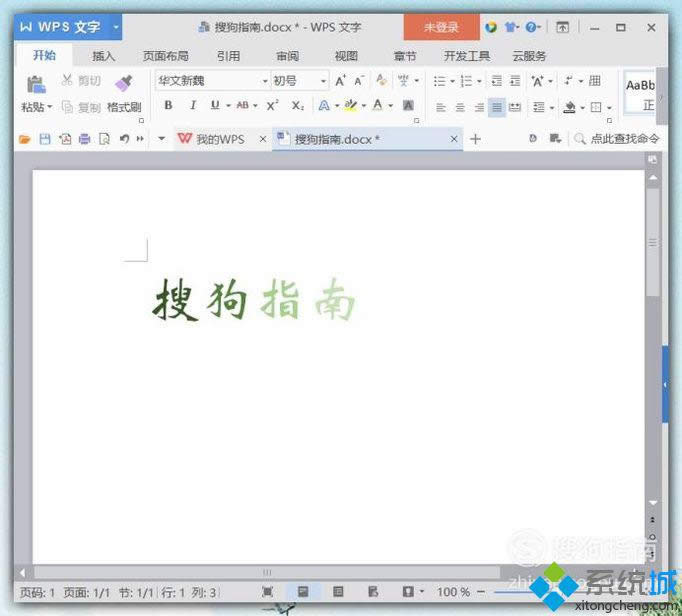Click the vertical scrollbar down arrow
Image resolution: width=682 pixels, height=616 pixels.
click(653, 502)
